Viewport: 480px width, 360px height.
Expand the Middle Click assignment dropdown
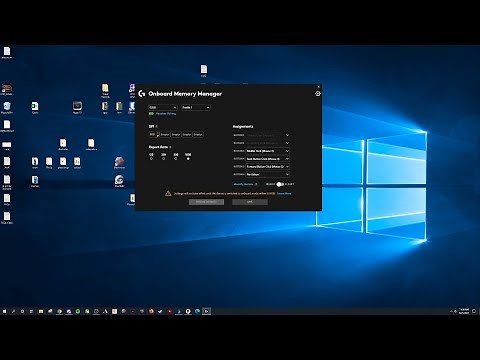pyautogui.click(x=268, y=151)
